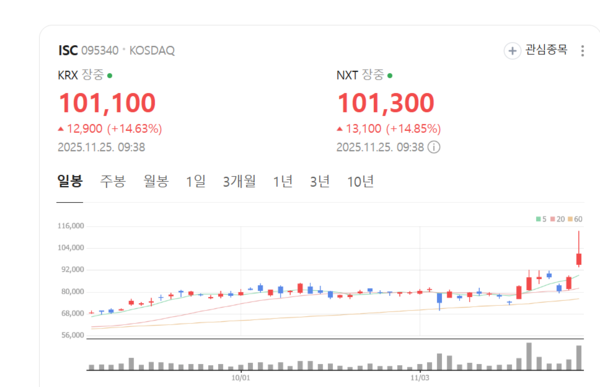Viewport: 600px width, 387px height.
Task: Click the 104,000 price axis label
Action: (71, 248)
